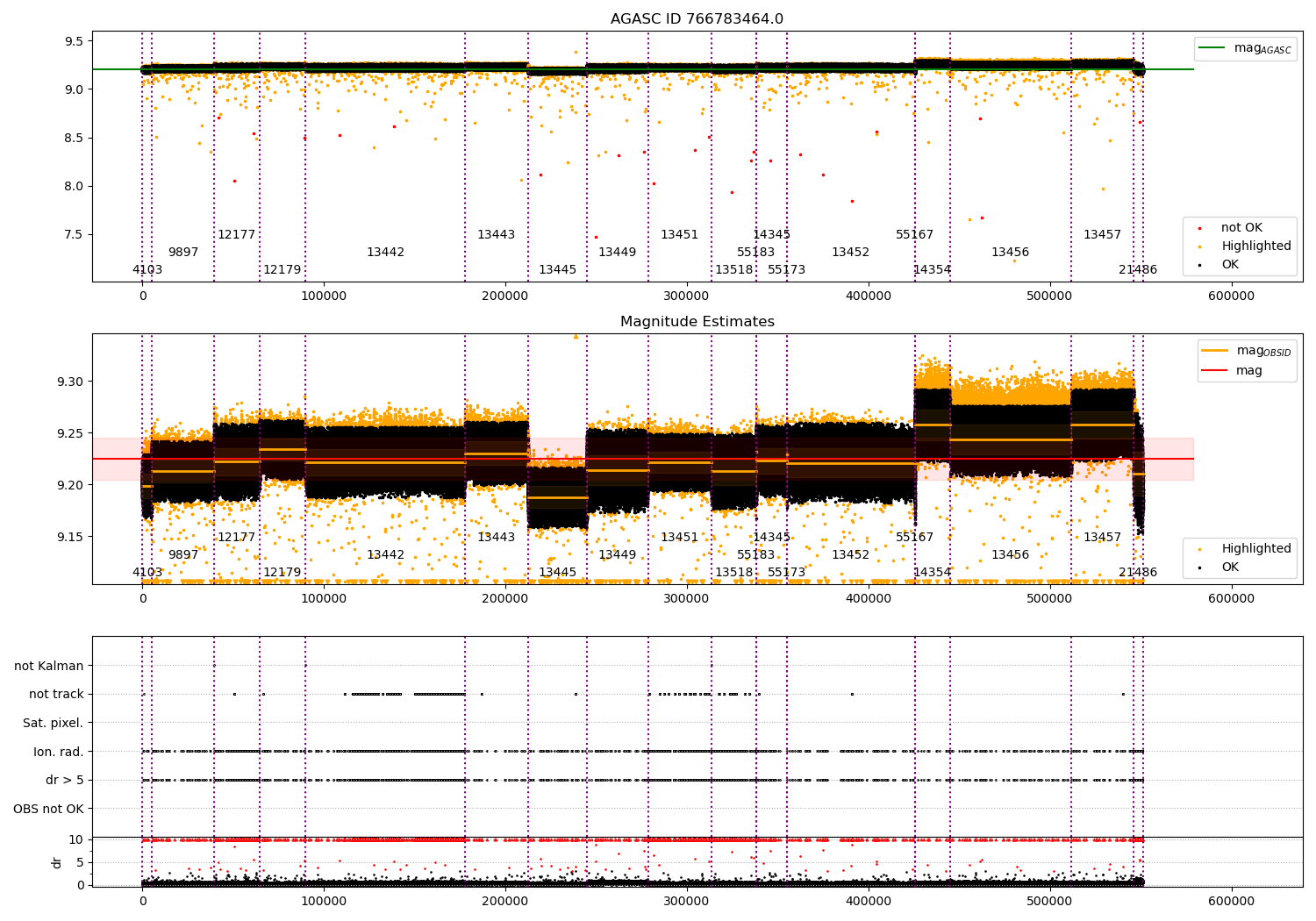Click the red line sample beside the mag legend entry
1316x921 pixels.
click(1214, 371)
